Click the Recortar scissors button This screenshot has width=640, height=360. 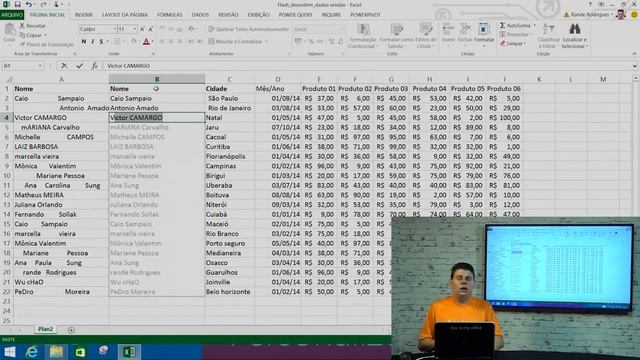coord(32,26)
